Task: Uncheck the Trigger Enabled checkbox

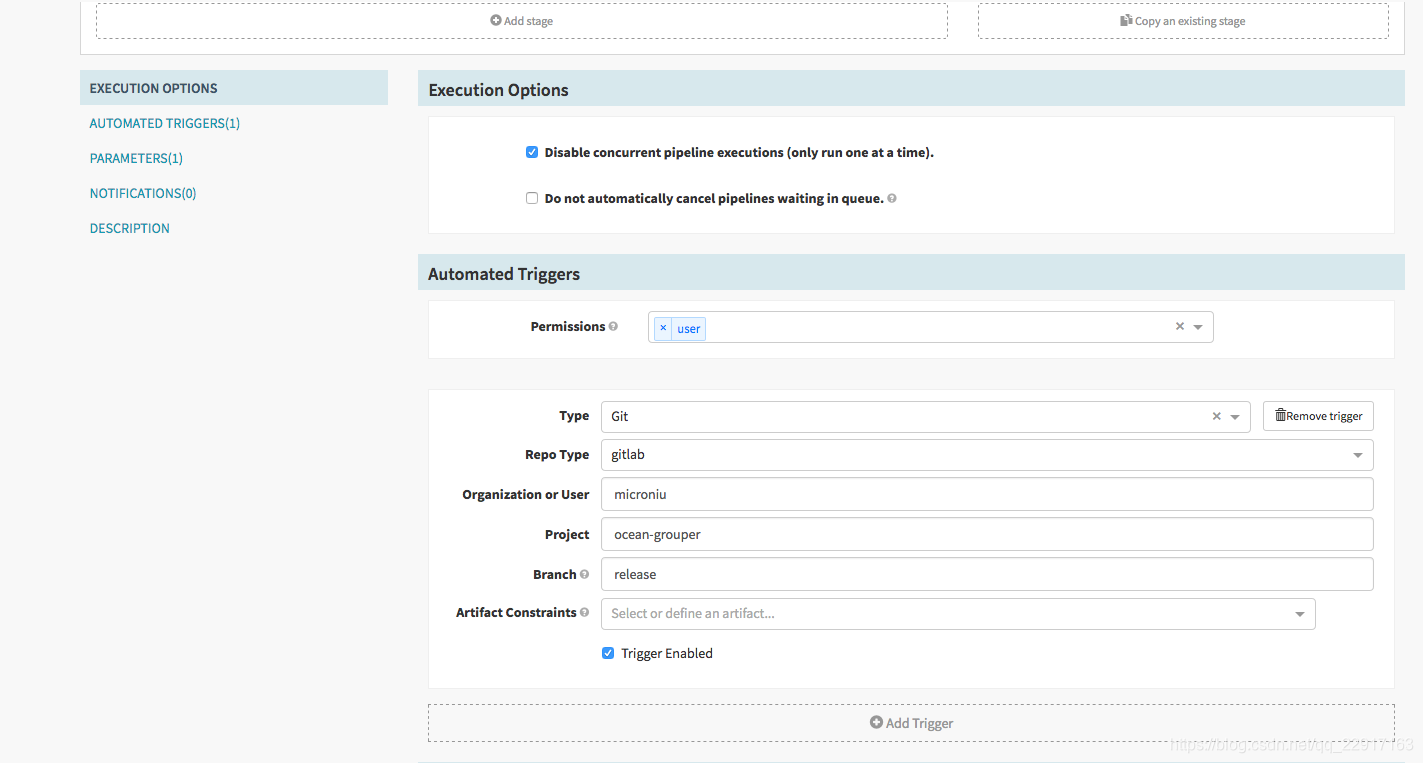Action: point(608,653)
